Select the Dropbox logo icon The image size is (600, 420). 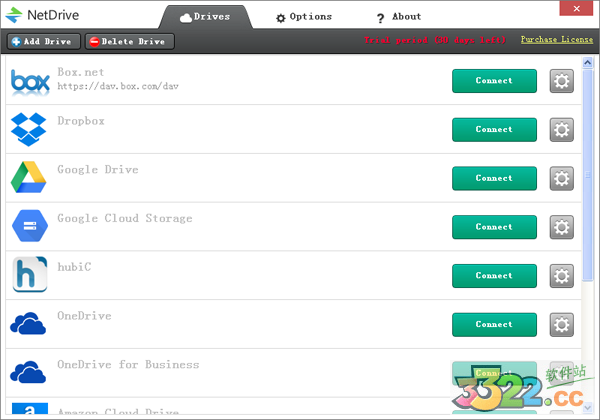click(x=29, y=129)
